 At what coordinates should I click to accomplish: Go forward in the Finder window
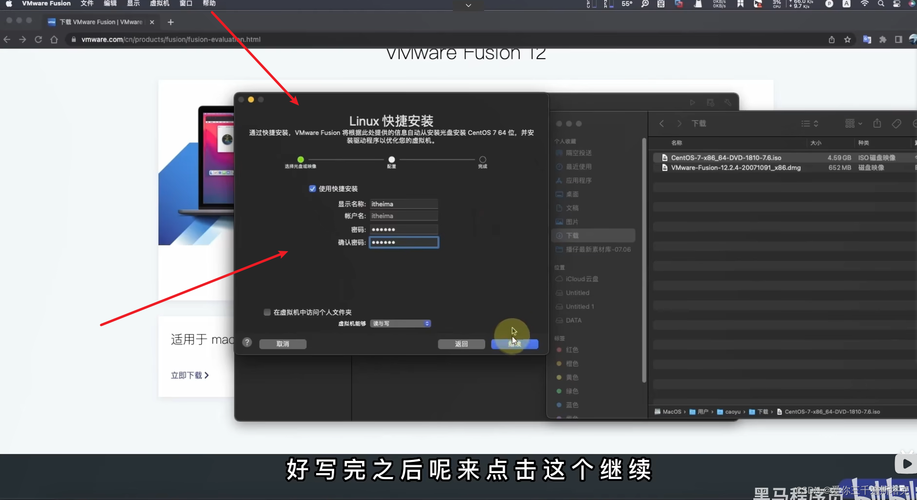679,123
